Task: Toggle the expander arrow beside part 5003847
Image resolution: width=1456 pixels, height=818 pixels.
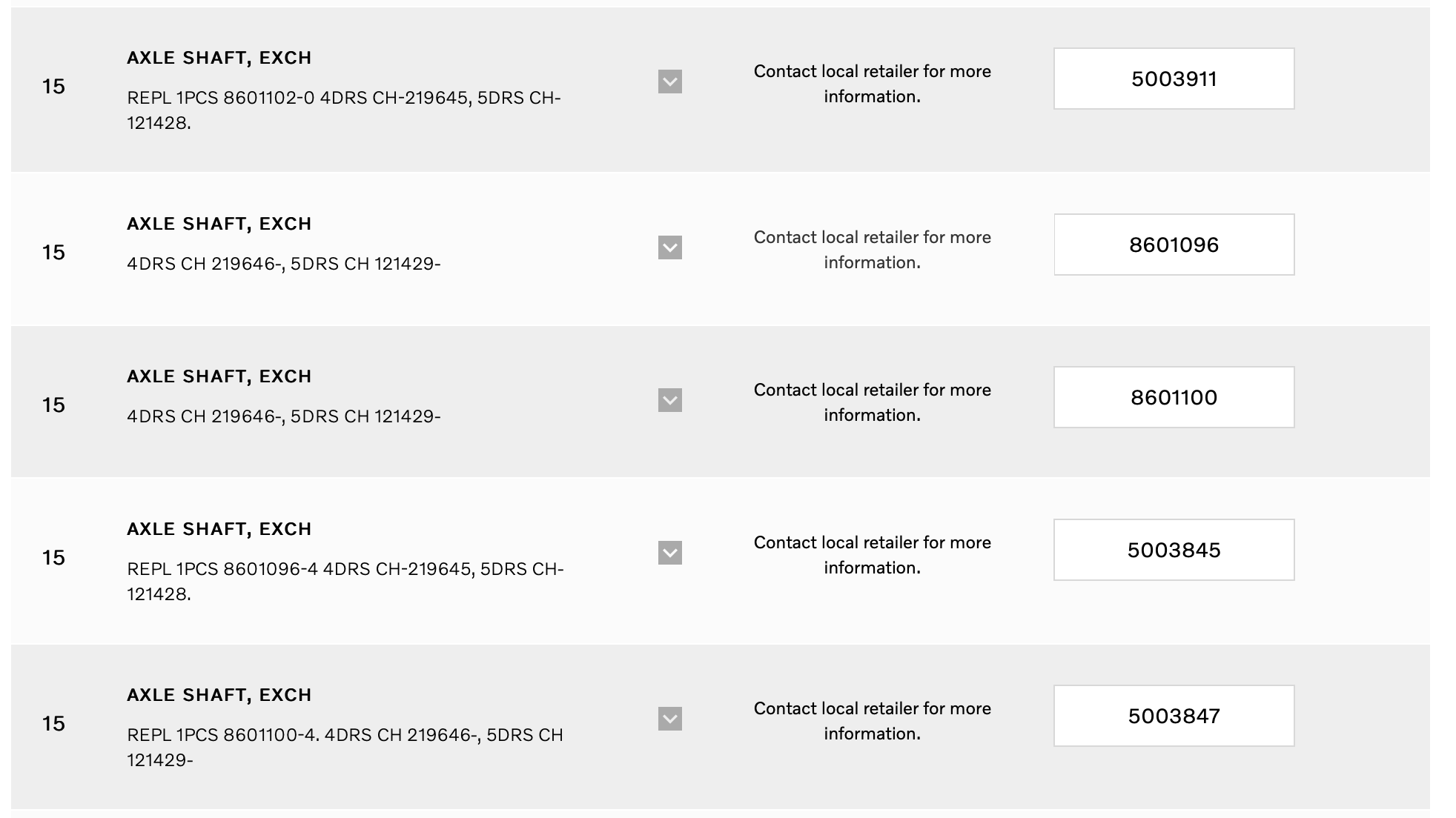Action: pyautogui.click(x=669, y=719)
